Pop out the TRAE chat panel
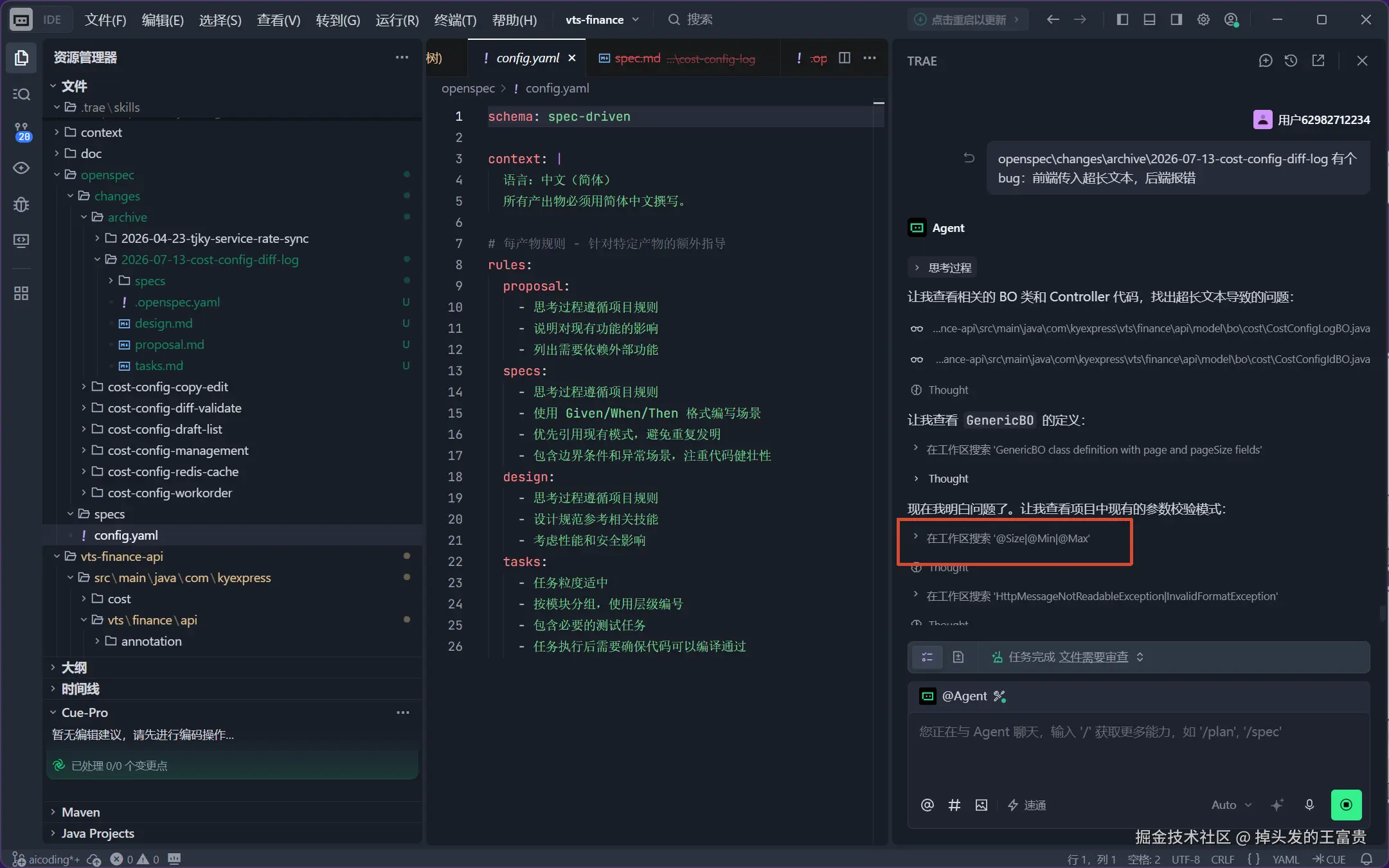 tap(1318, 60)
